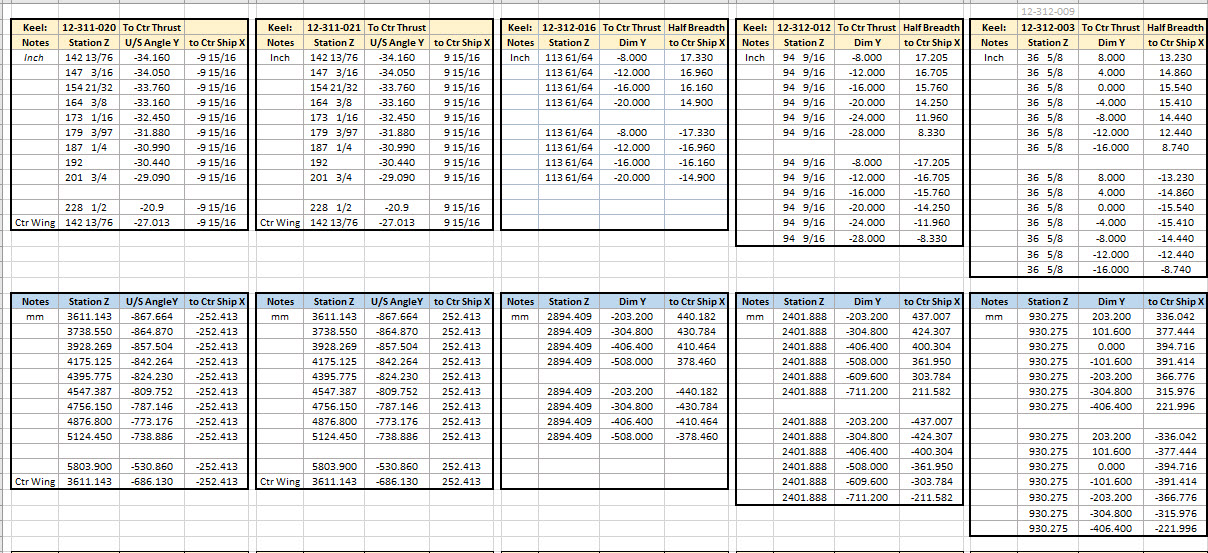Select the -221.996 cell
Viewport: 1208px width, 553px height.
(1175, 528)
